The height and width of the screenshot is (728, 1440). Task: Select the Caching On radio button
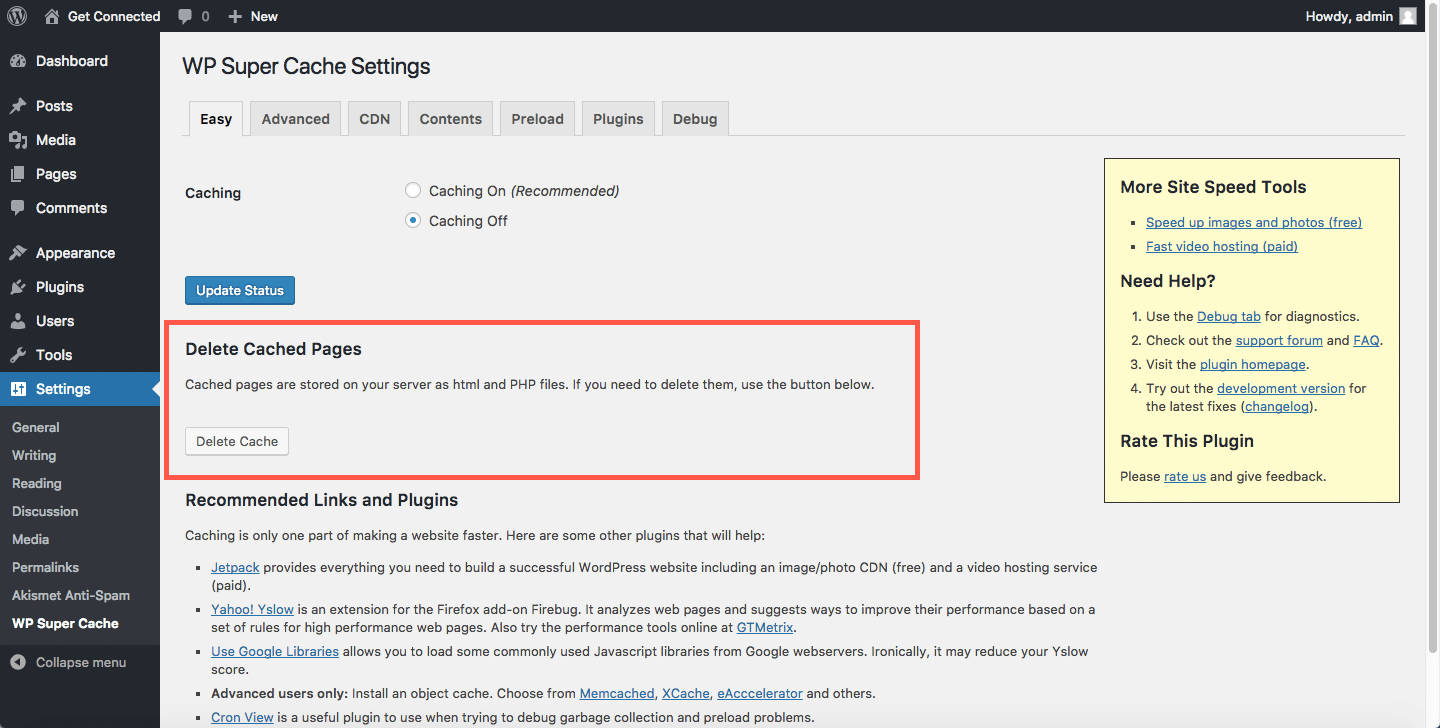point(413,191)
